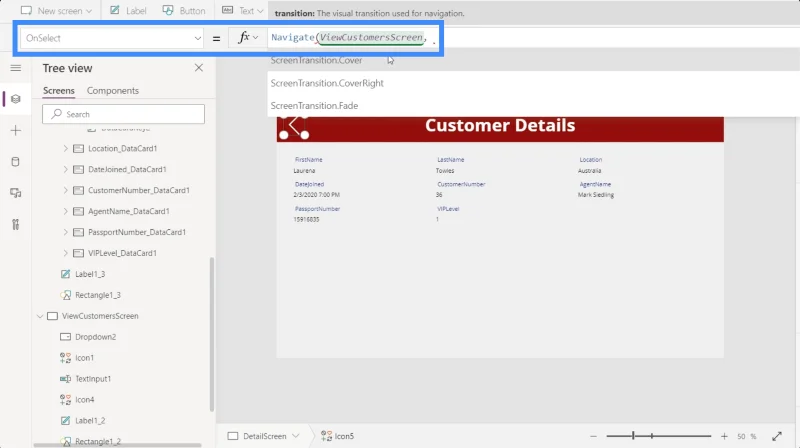Expand CustomerNumber_DataCard1 node
800x448 pixels.
coord(65,190)
